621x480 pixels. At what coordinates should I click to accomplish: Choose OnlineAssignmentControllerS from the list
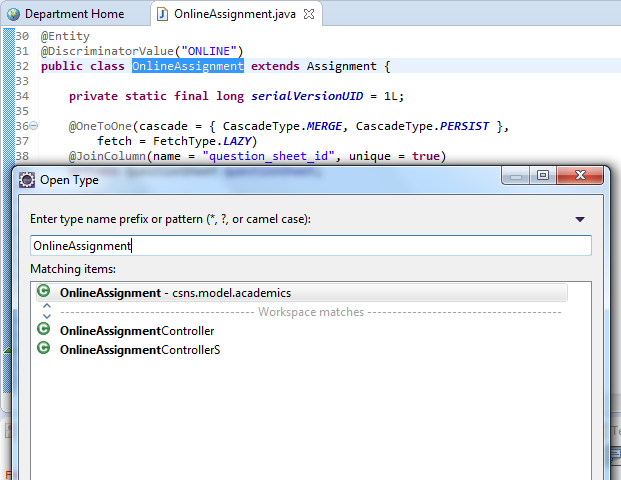pos(139,349)
